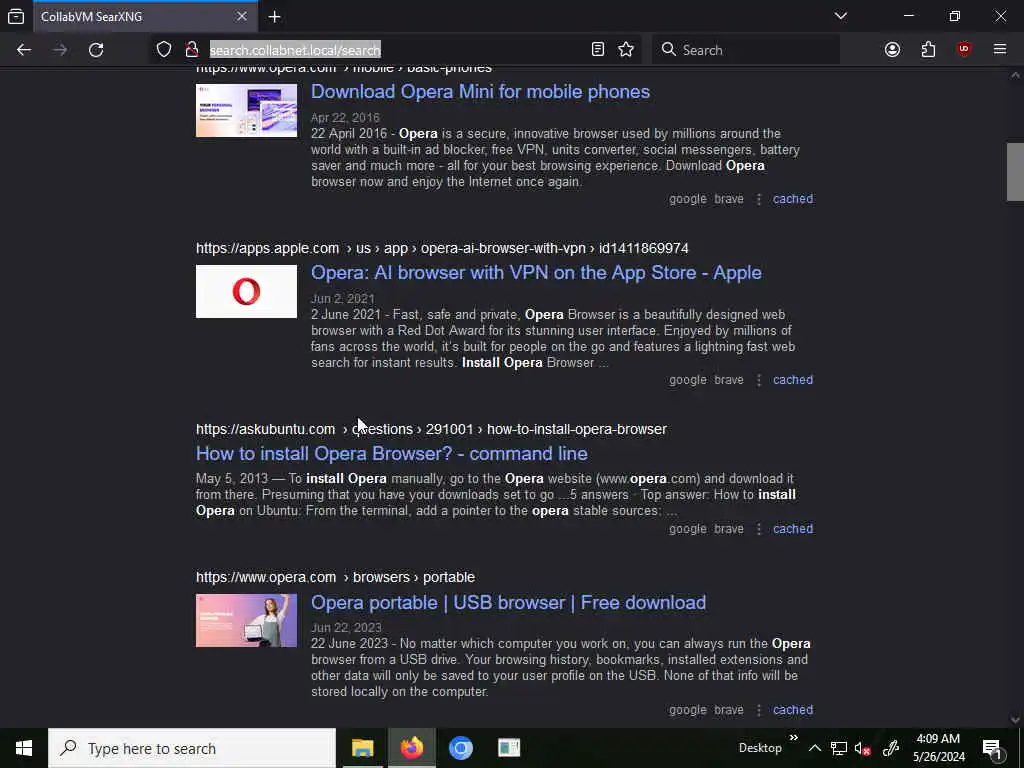The width and height of the screenshot is (1024, 768).
Task: Open red Opera logo thumbnail
Action: click(x=246, y=291)
